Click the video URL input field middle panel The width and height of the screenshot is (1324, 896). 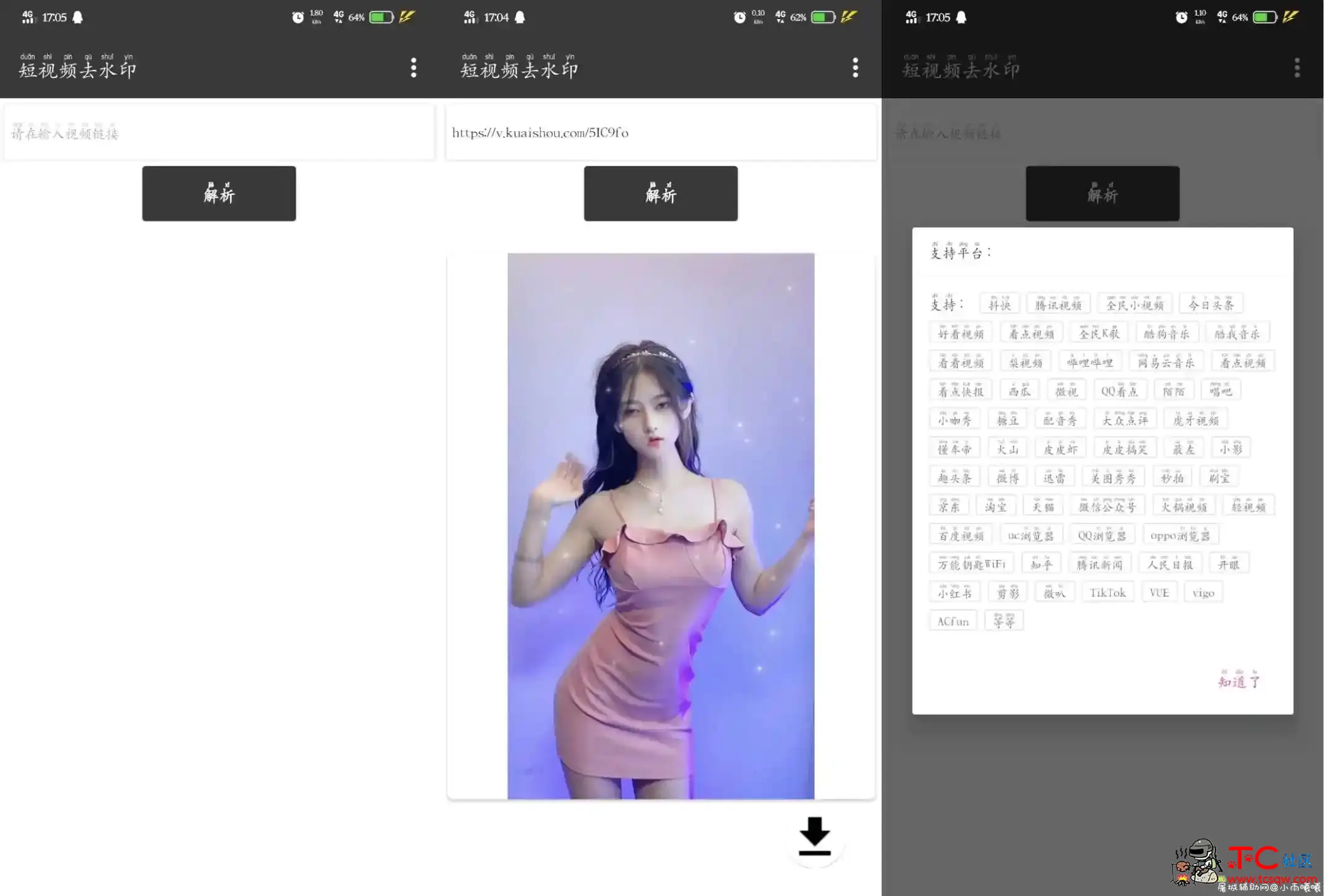click(x=660, y=132)
